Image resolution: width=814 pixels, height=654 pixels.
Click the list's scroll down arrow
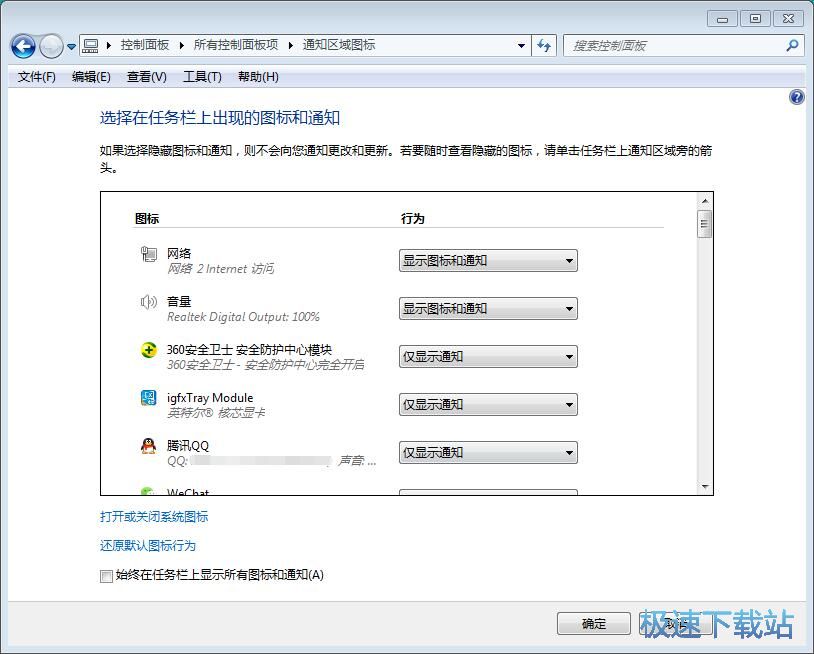pyautogui.click(x=704, y=486)
